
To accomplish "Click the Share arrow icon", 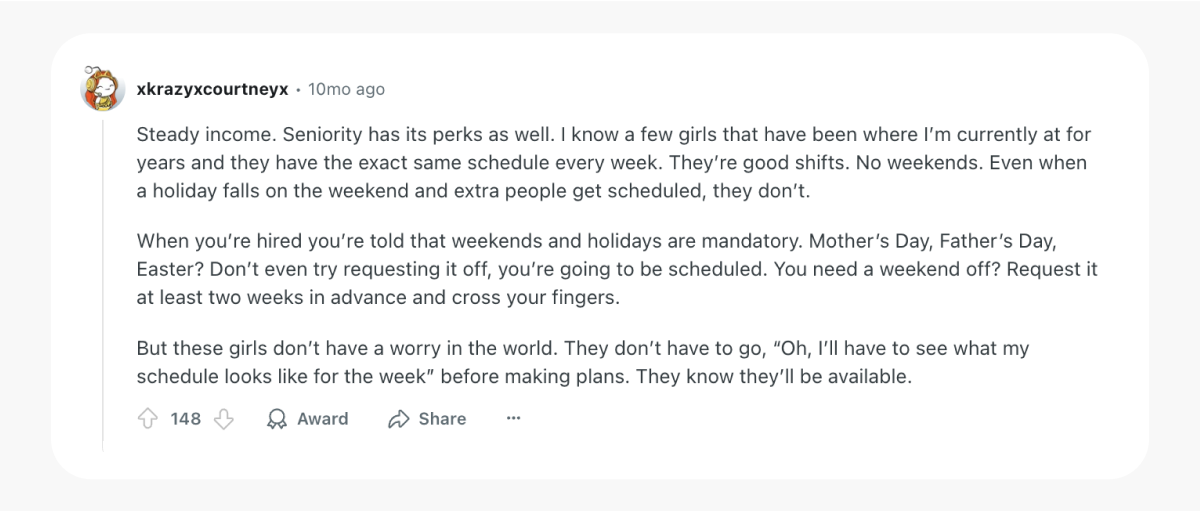I will [399, 419].
